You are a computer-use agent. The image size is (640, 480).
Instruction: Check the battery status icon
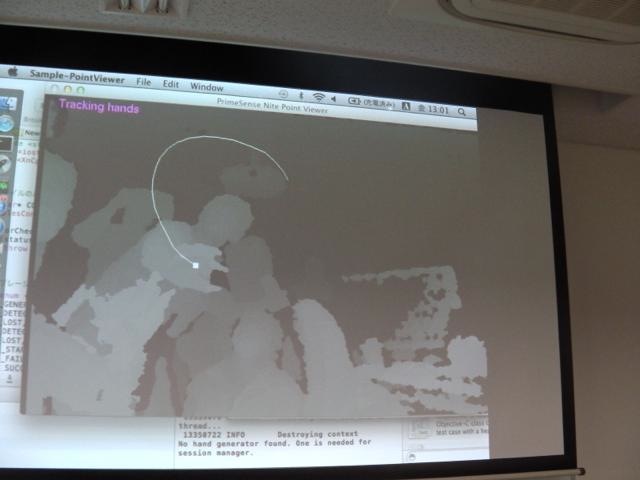pos(355,100)
